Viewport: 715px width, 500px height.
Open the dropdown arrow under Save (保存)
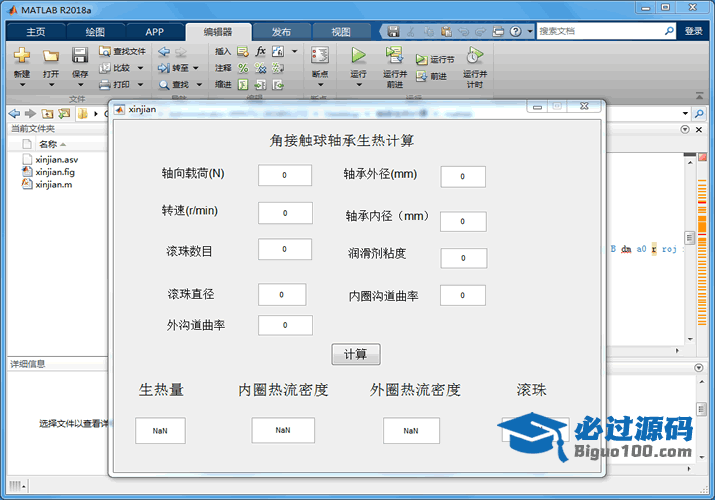(80, 85)
